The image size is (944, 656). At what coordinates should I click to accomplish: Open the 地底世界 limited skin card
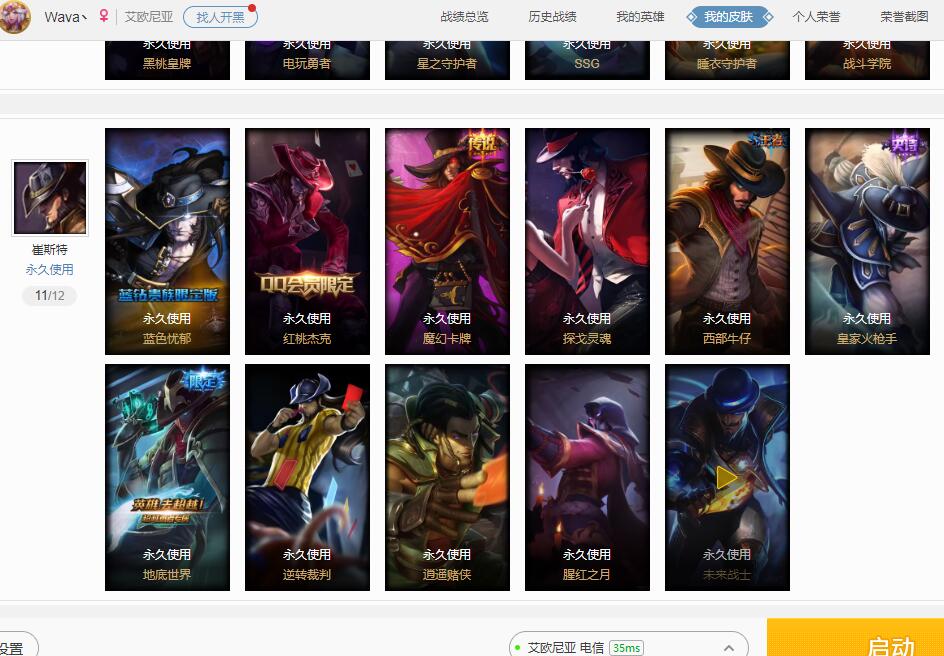[x=167, y=477]
